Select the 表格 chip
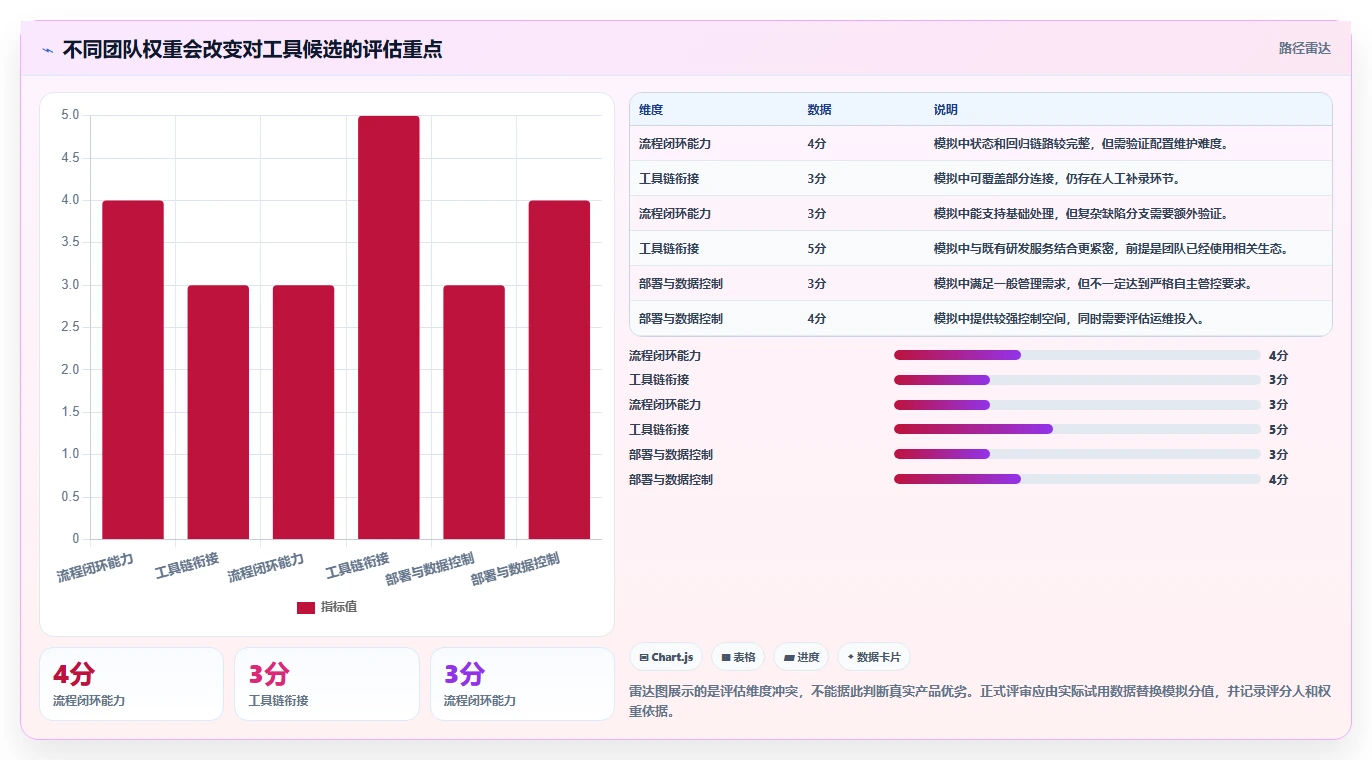Image resolution: width=1372 pixels, height=760 pixels. tap(738, 657)
